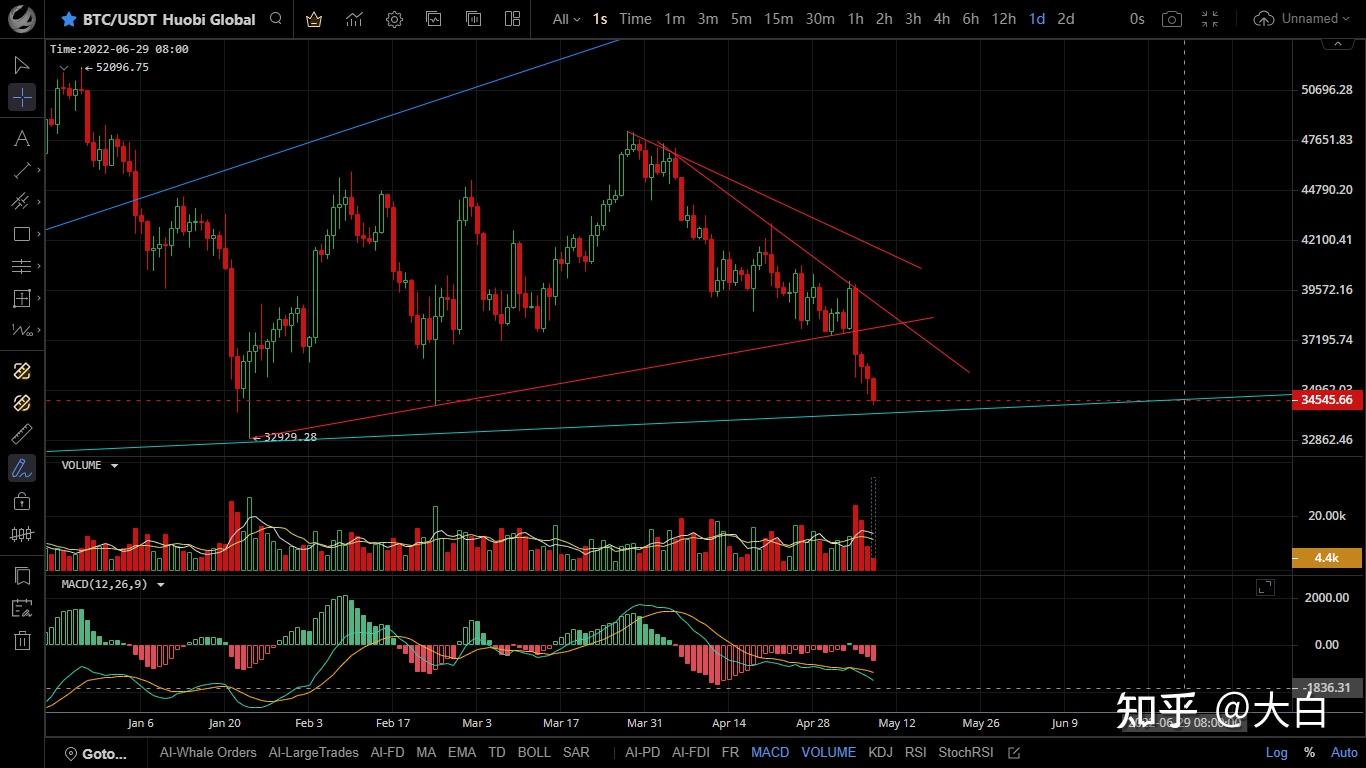Expand horizontal lines tool submenu arrow
1366x768 pixels.
pos(39,266)
